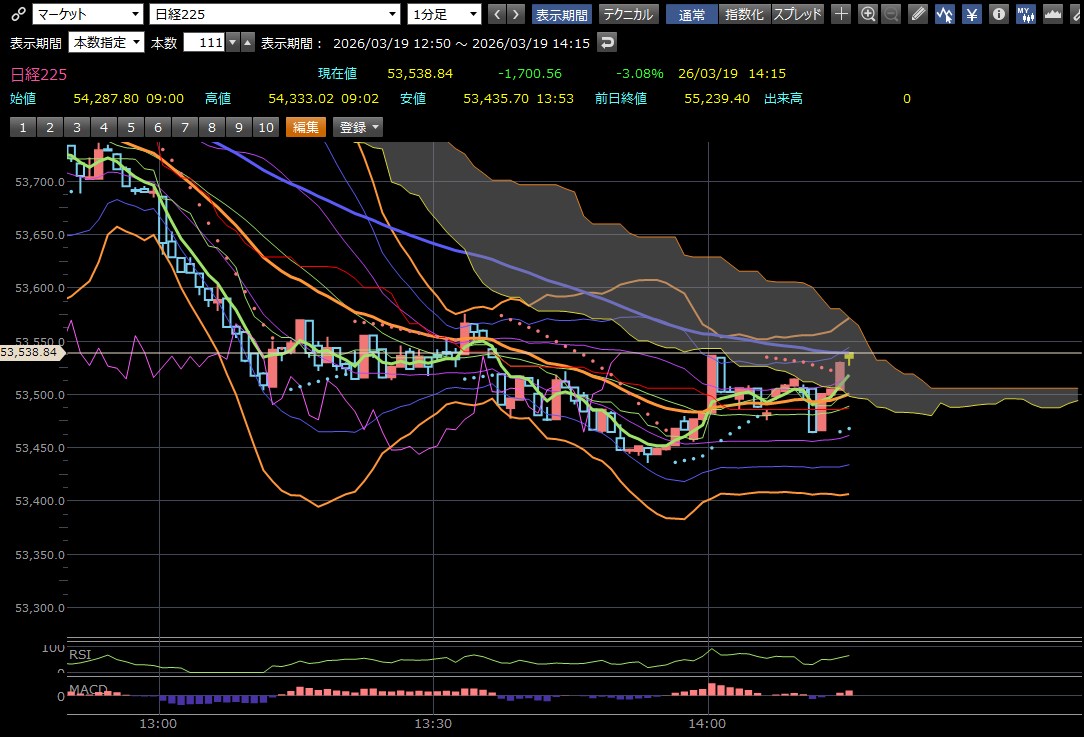Select the crosshair plus tool
The width and height of the screenshot is (1084, 737).
(842, 14)
